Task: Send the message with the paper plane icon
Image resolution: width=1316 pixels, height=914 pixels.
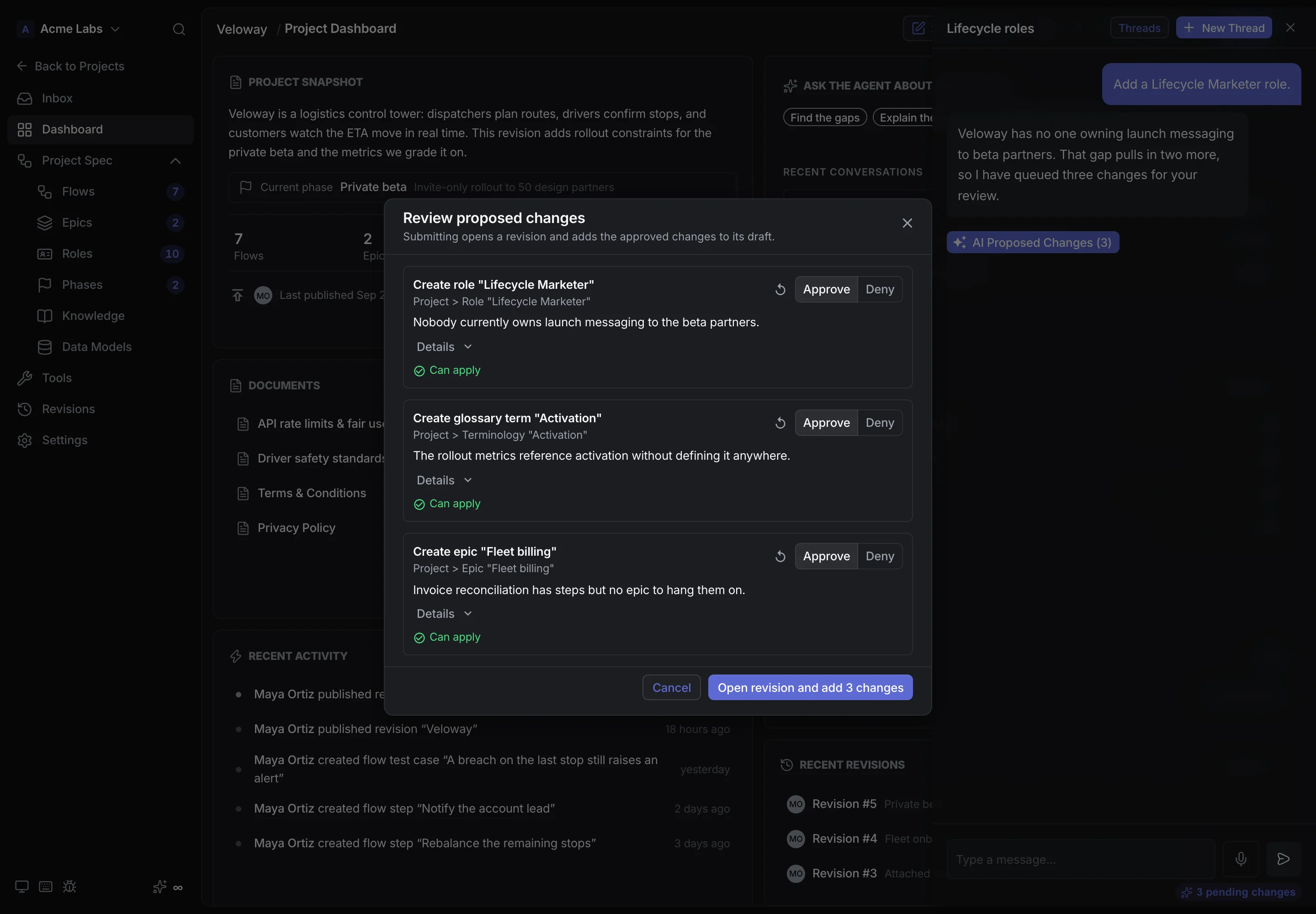Action: click(1284, 859)
